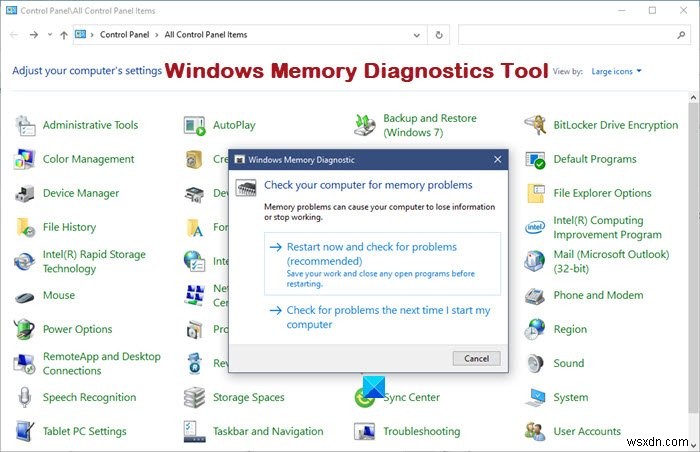This screenshot has height=452, width=700.
Task: Open RemoteApp and Desktop Connections icon
Action: click(25, 364)
